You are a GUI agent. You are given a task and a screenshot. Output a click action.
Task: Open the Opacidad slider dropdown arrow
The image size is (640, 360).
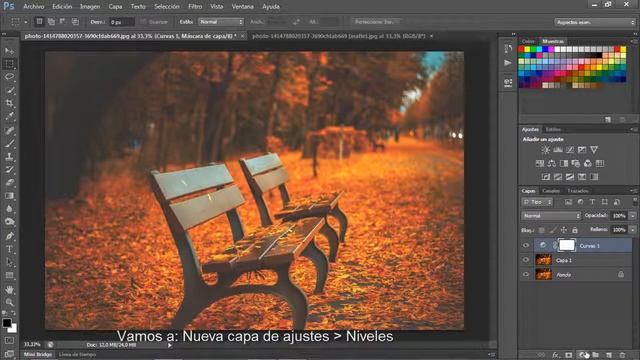pyautogui.click(x=633, y=216)
